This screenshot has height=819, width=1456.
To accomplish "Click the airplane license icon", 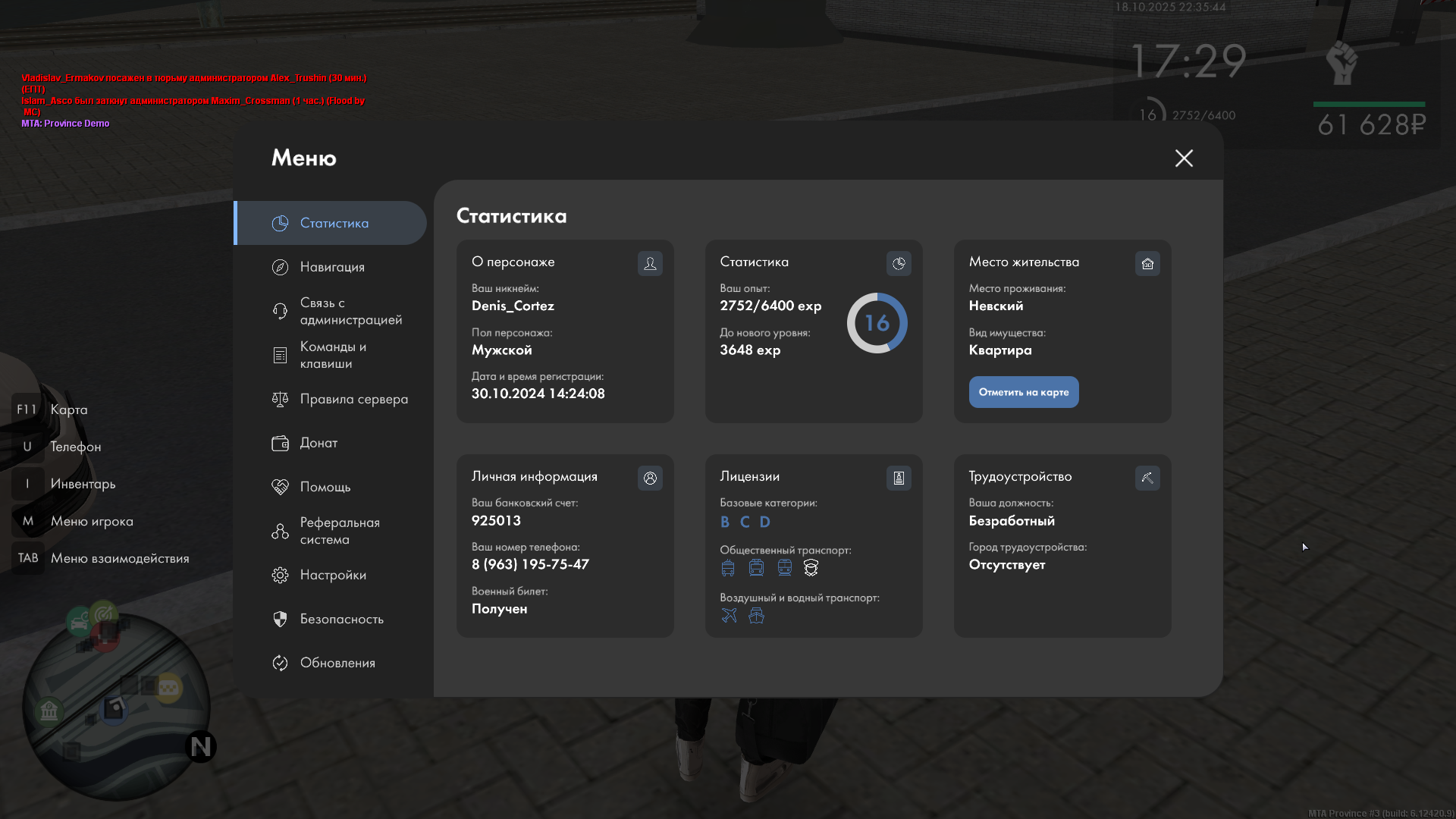I will 729,615.
